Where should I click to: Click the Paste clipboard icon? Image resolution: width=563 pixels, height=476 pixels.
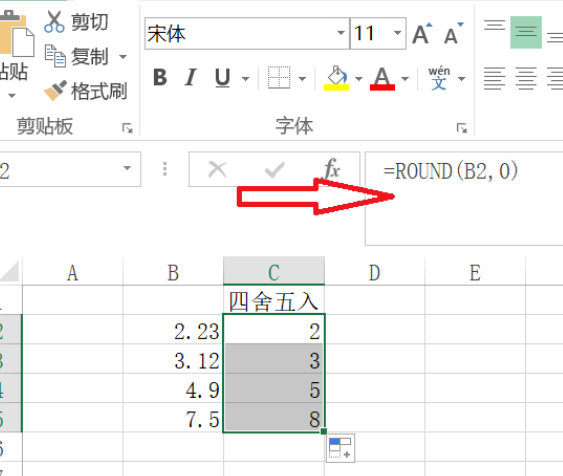(16, 34)
